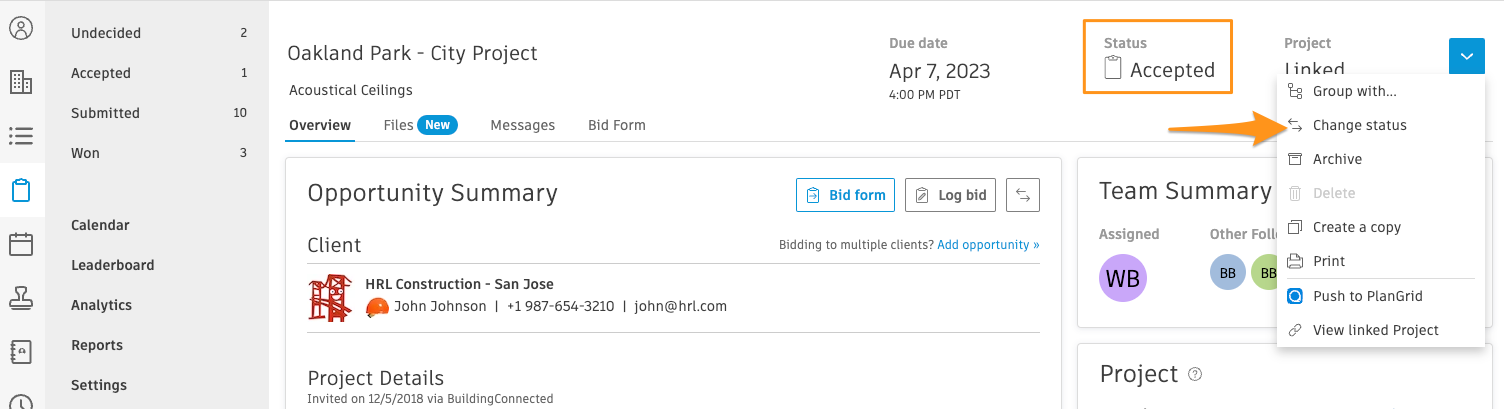The height and width of the screenshot is (409, 1504).
Task: Click the Log bid button
Action: [x=951, y=195]
